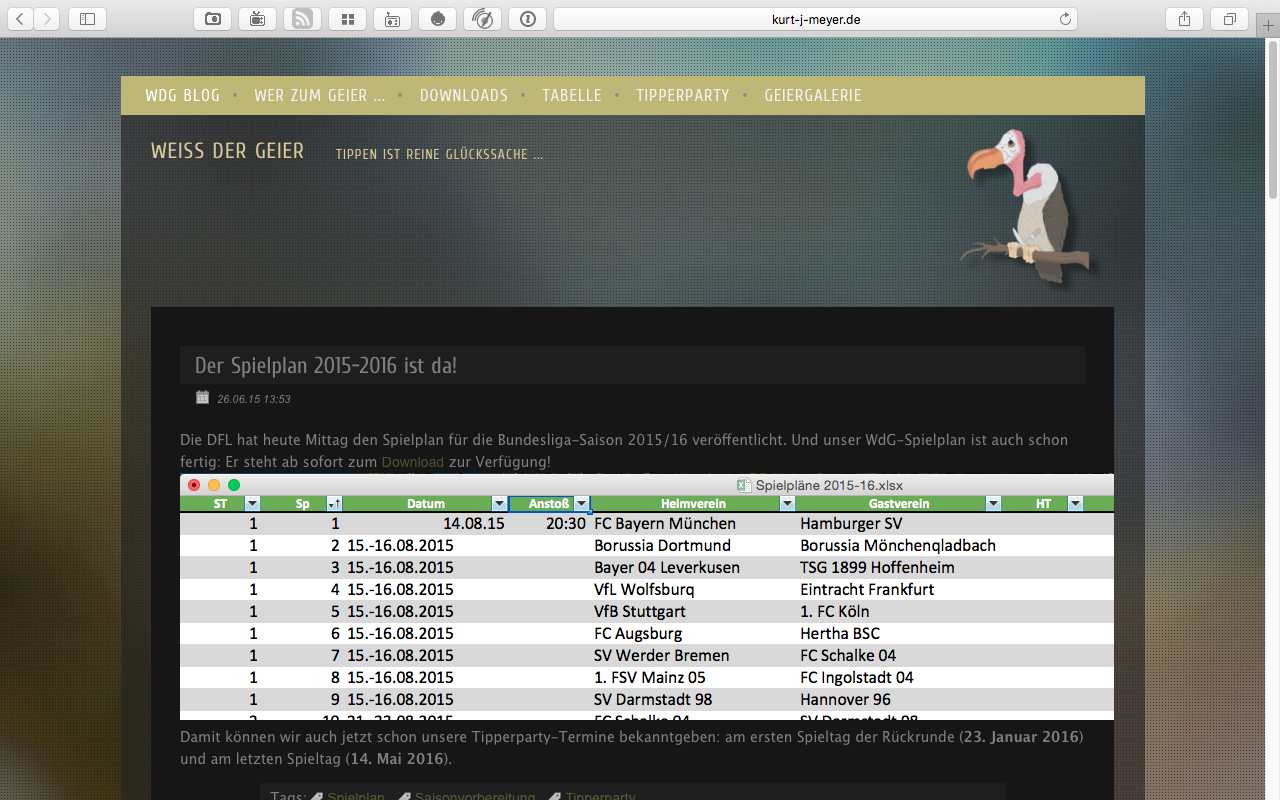Viewport: 1280px width, 800px height.
Task: Open the 'Der Spielplan 2015-2016 ist da!' post title
Action: tap(326, 365)
